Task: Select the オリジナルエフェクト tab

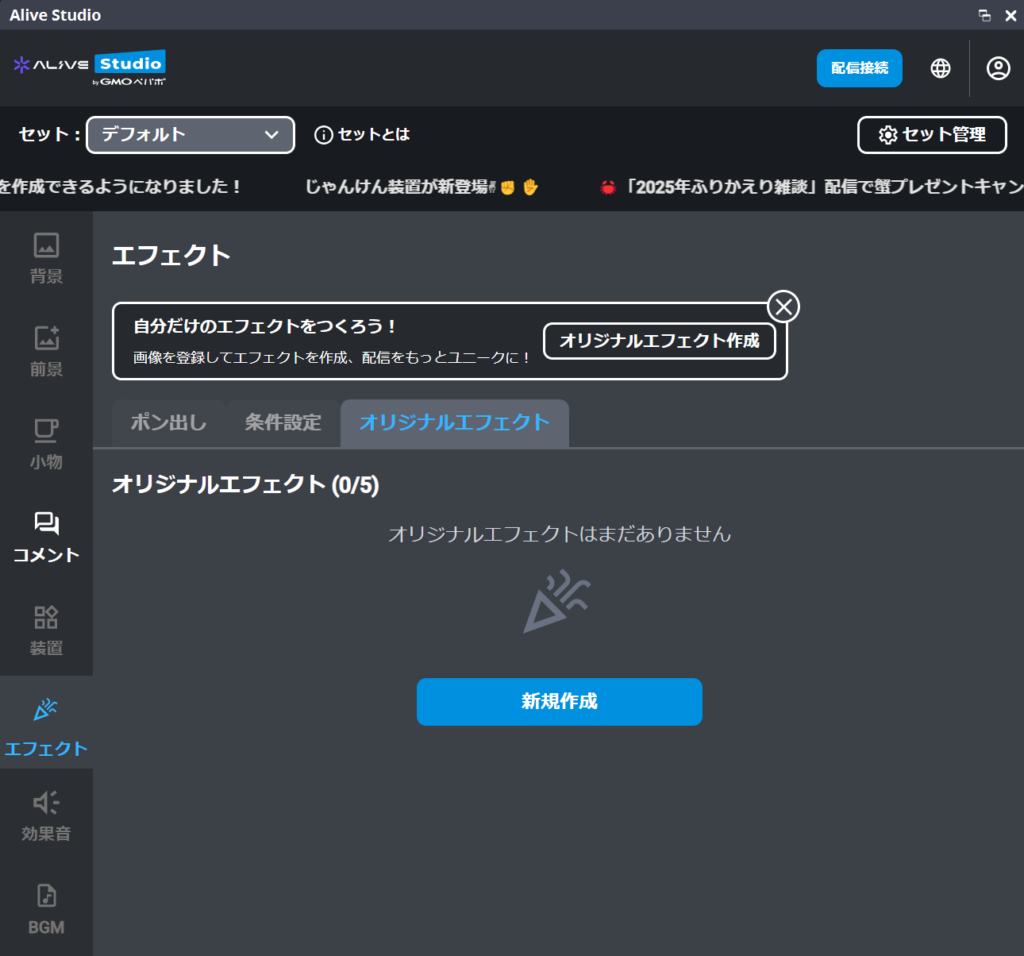Action: pos(454,422)
